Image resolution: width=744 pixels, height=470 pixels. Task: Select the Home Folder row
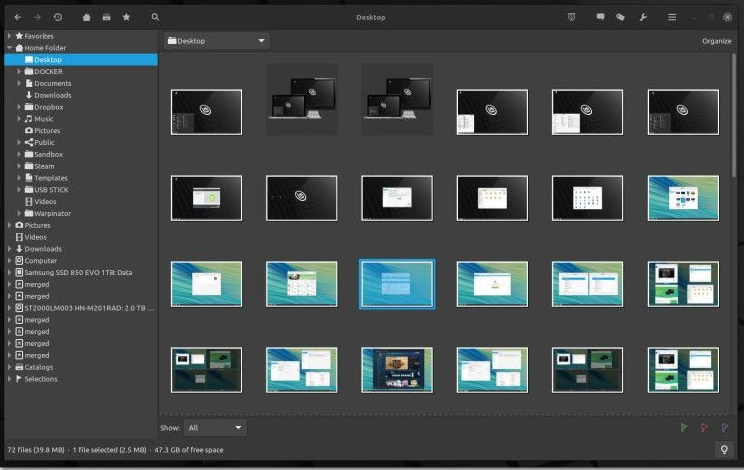[x=81, y=48]
